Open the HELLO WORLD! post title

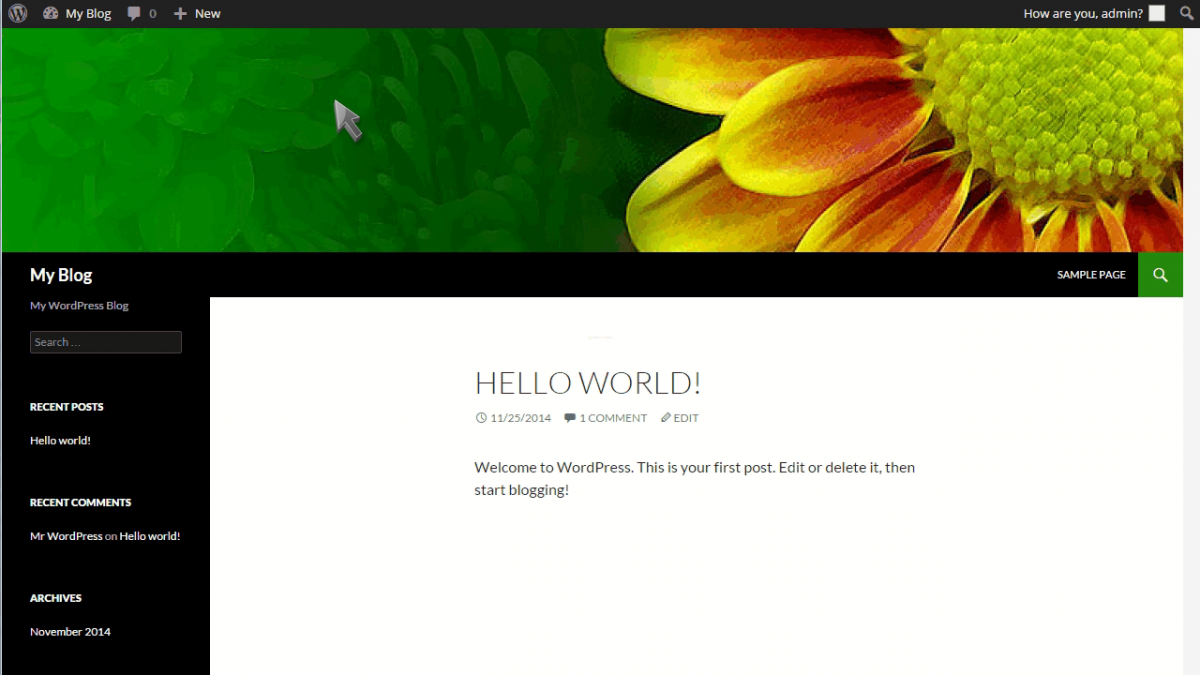coord(588,382)
